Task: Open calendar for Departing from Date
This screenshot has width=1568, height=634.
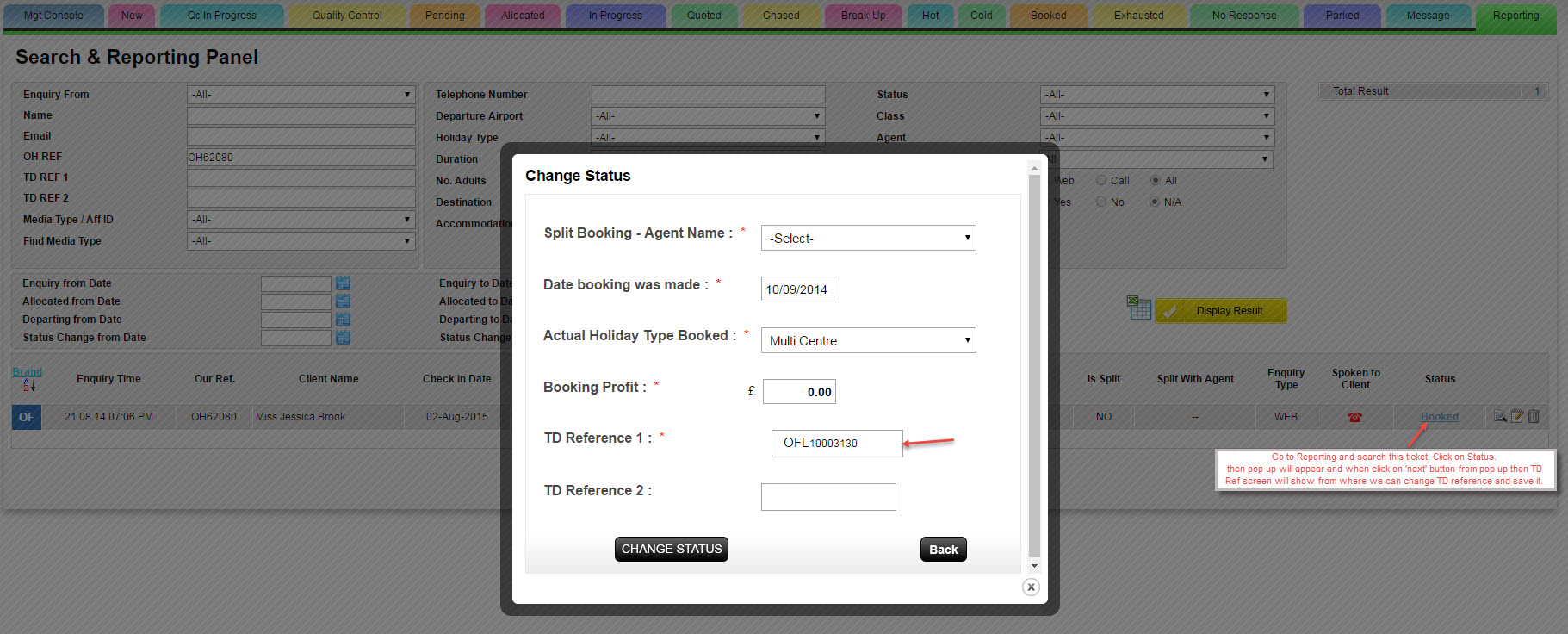Action: [343, 320]
